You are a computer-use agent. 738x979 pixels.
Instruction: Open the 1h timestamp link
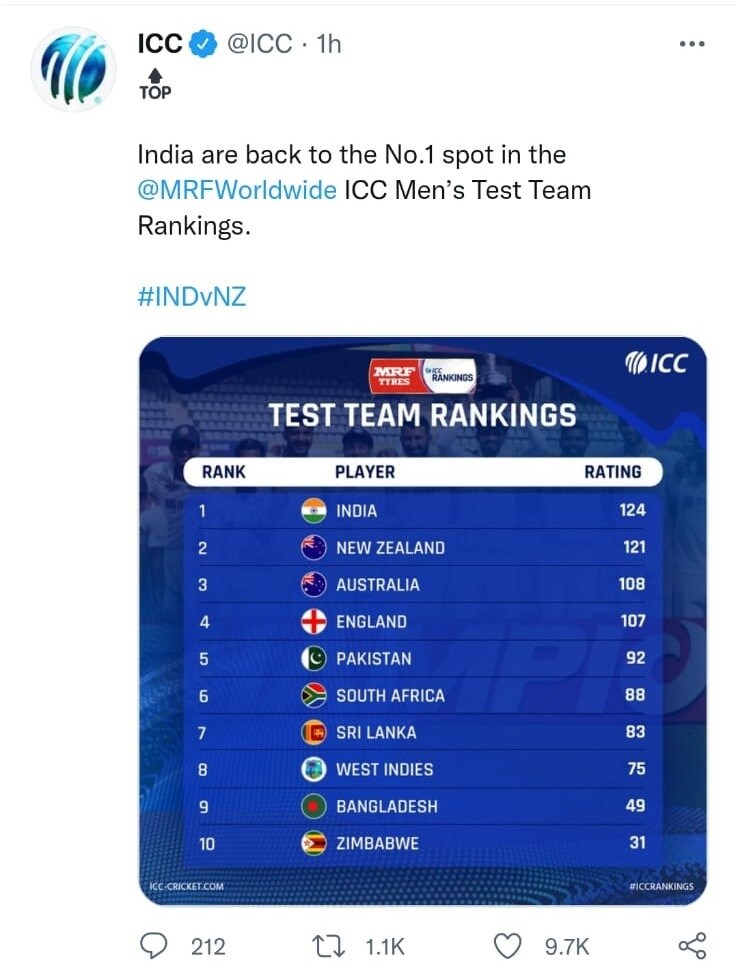[329, 44]
